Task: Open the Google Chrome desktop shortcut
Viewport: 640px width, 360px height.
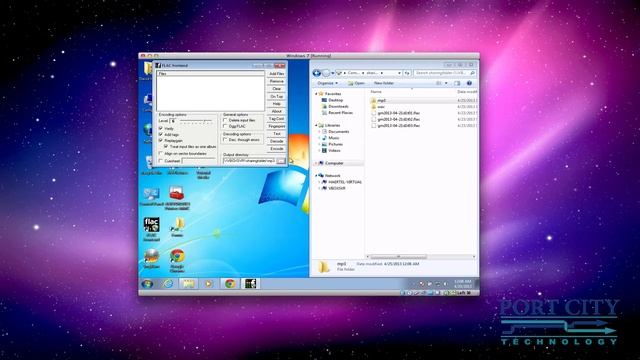Action: click(177, 260)
